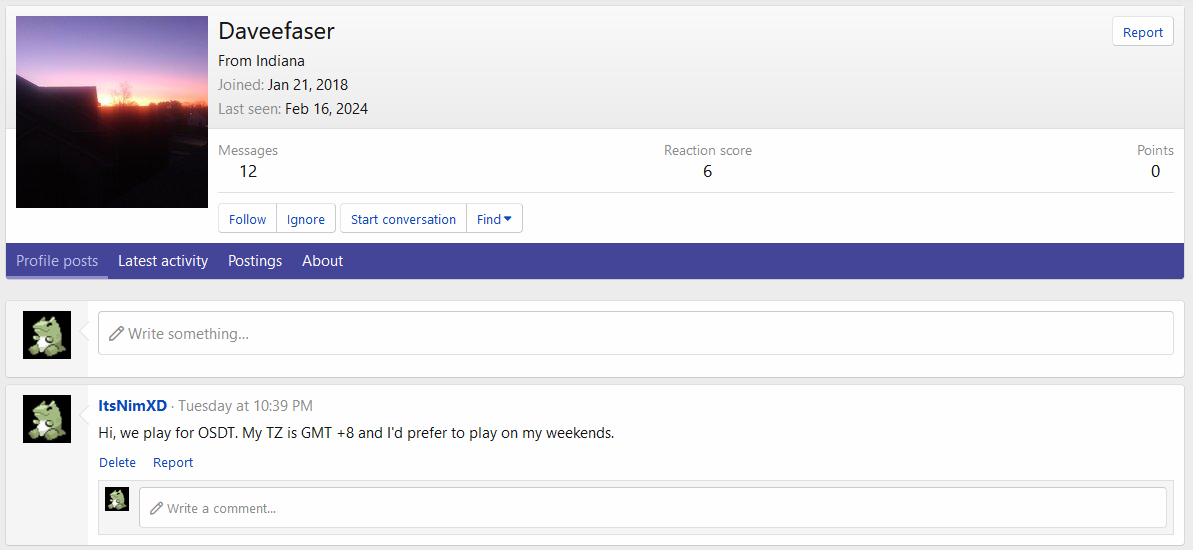Click the Report button in profile header

pos(1142,32)
